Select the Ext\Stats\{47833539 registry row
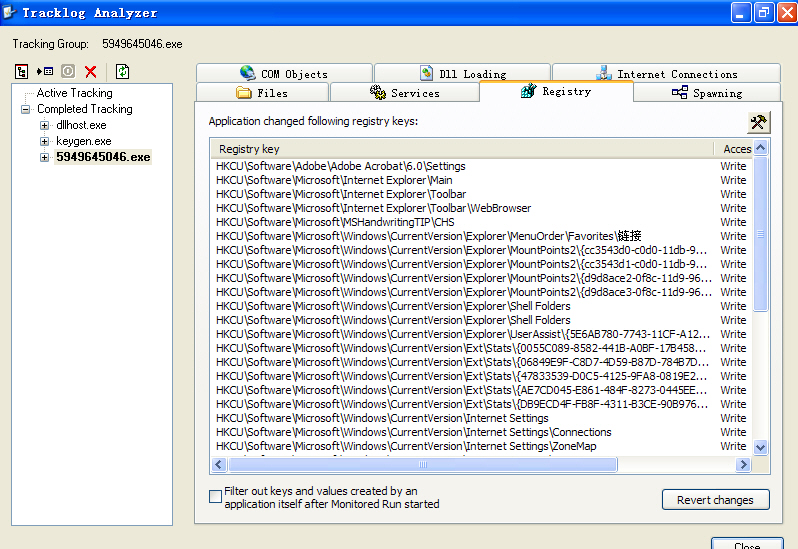This screenshot has height=549, width=798. tap(481, 376)
